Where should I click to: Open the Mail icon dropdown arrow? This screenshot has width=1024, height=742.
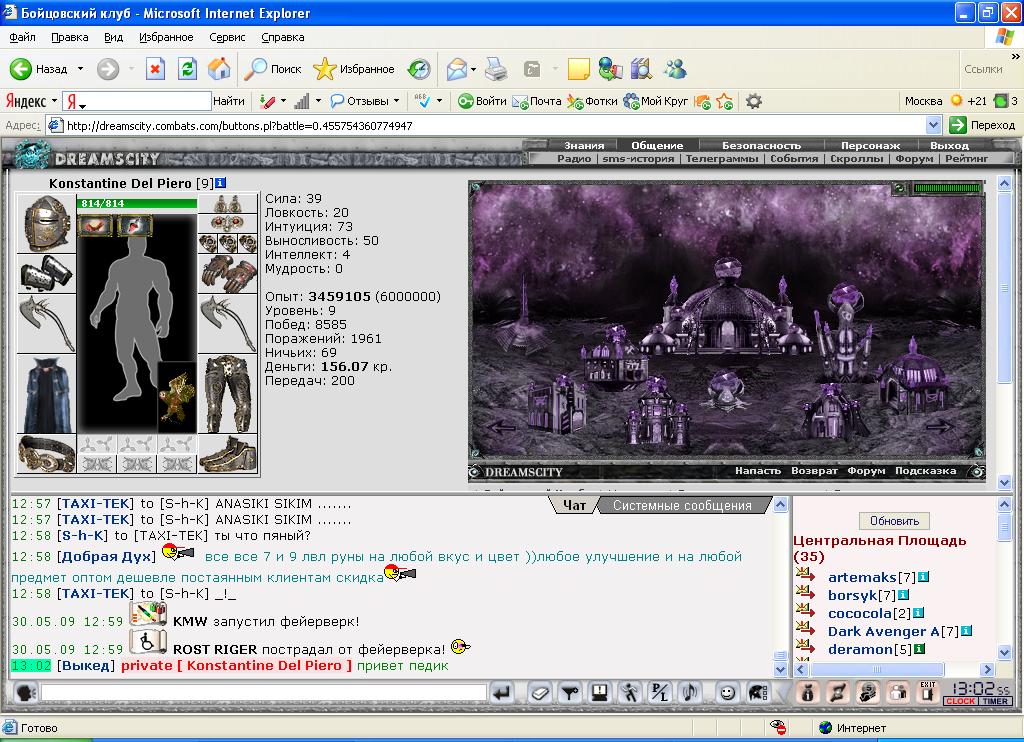click(473, 69)
